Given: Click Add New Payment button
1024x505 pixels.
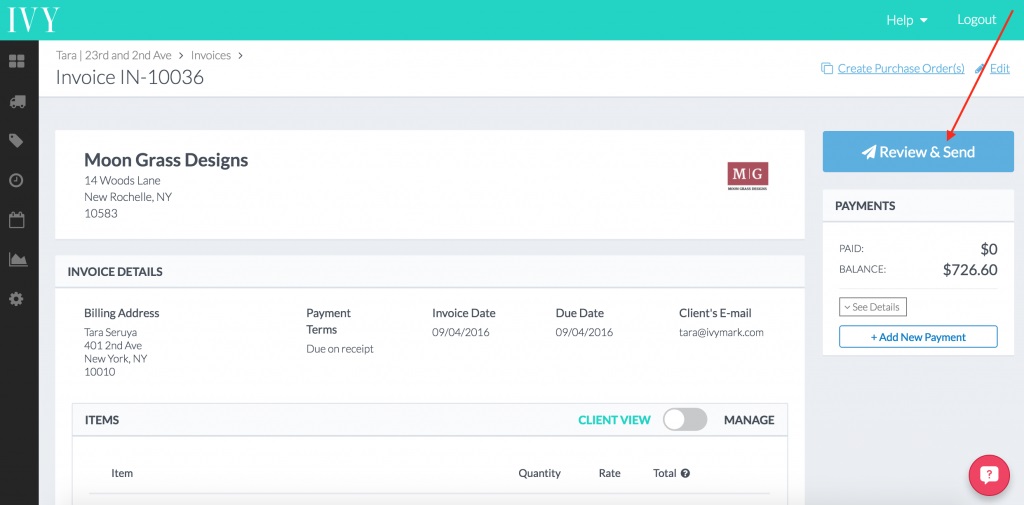Looking at the screenshot, I should 918,337.
